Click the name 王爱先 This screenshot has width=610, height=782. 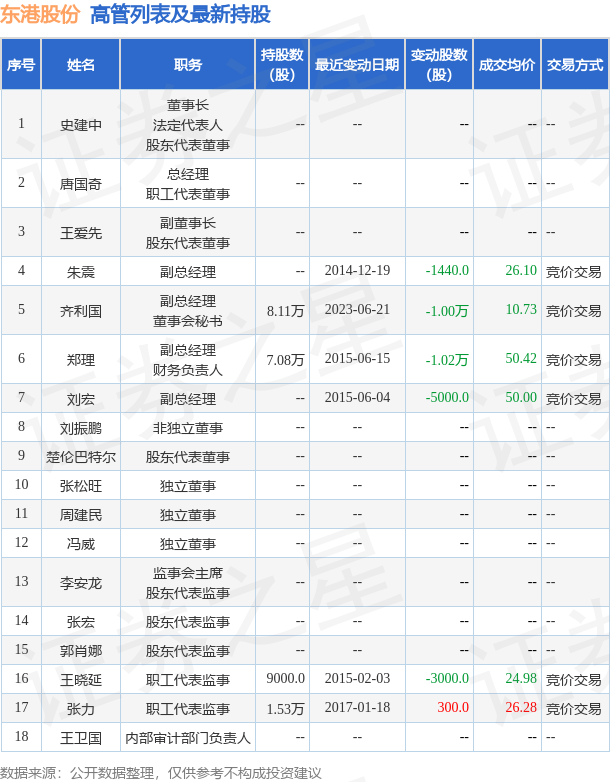tap(81, 233)
